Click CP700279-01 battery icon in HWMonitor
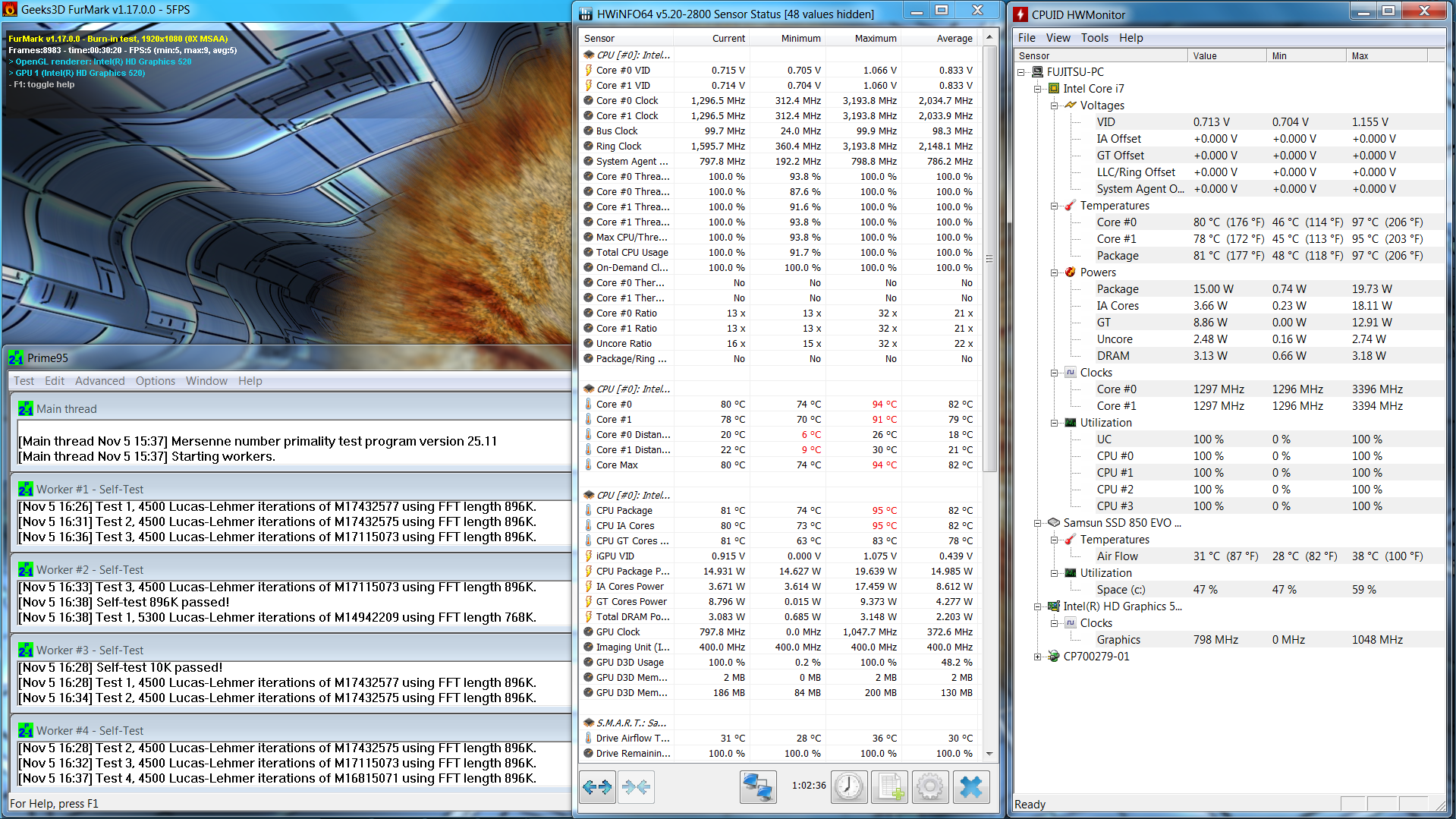 tap(1054, 656)
